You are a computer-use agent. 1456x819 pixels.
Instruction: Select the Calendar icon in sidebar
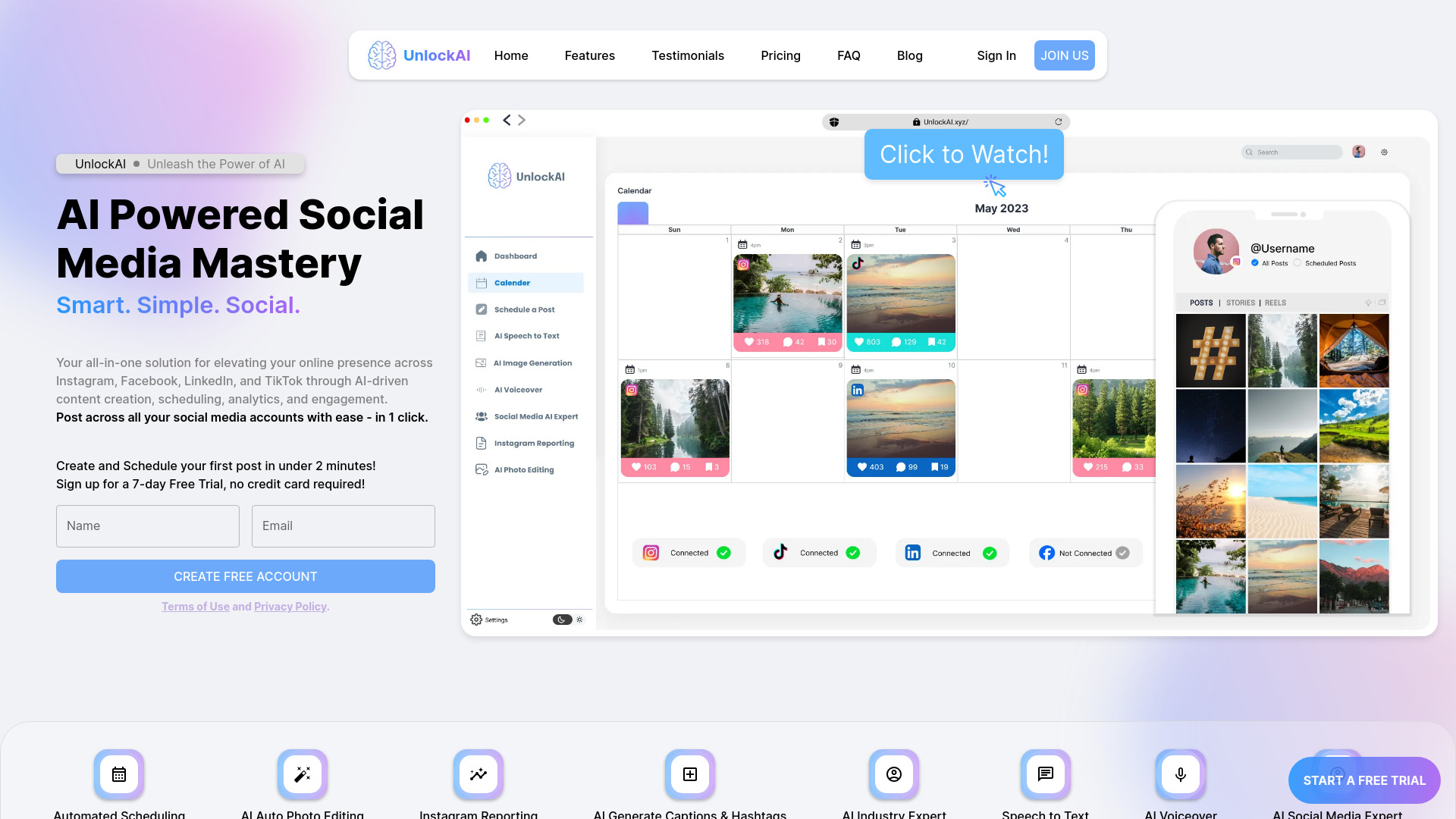pyautogui.click(x=480, y=282)
